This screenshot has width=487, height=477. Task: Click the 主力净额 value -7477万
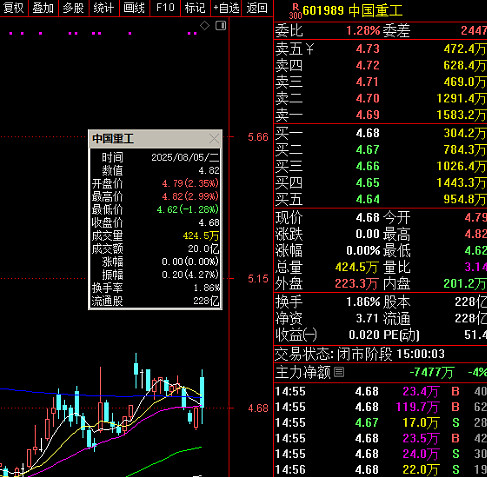(431, 372)
